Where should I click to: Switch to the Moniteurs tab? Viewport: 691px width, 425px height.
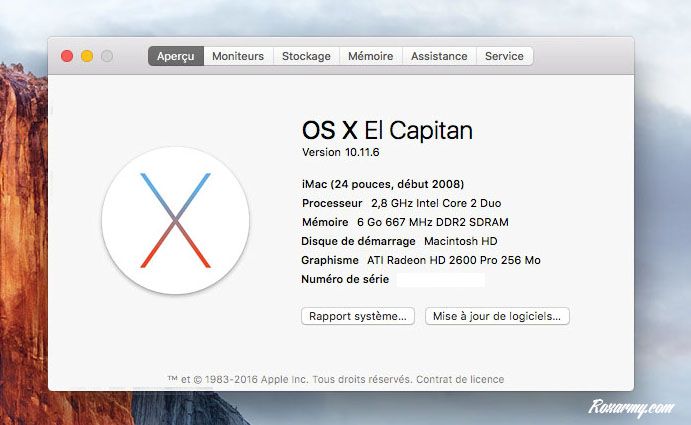coord(238,57)
